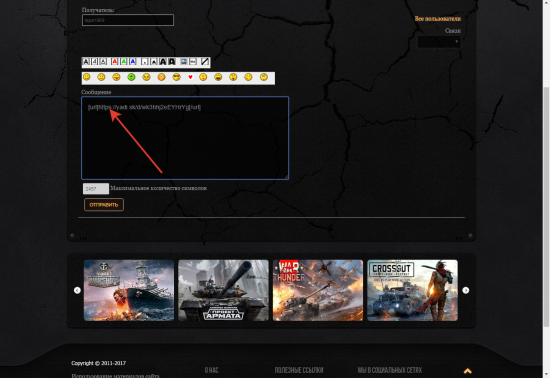Screen dimensions: 550x378
Task: Open the Crossout game banner
Action: point(412,290)
